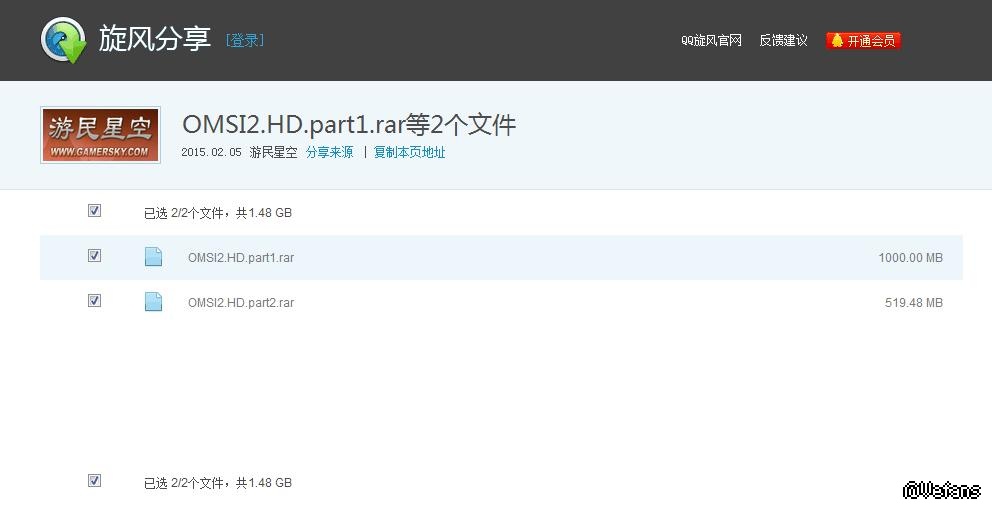Click the 519.48 MB size value
Screen dimensions: 992x511
pyautogui.click(x=914, y=303)
